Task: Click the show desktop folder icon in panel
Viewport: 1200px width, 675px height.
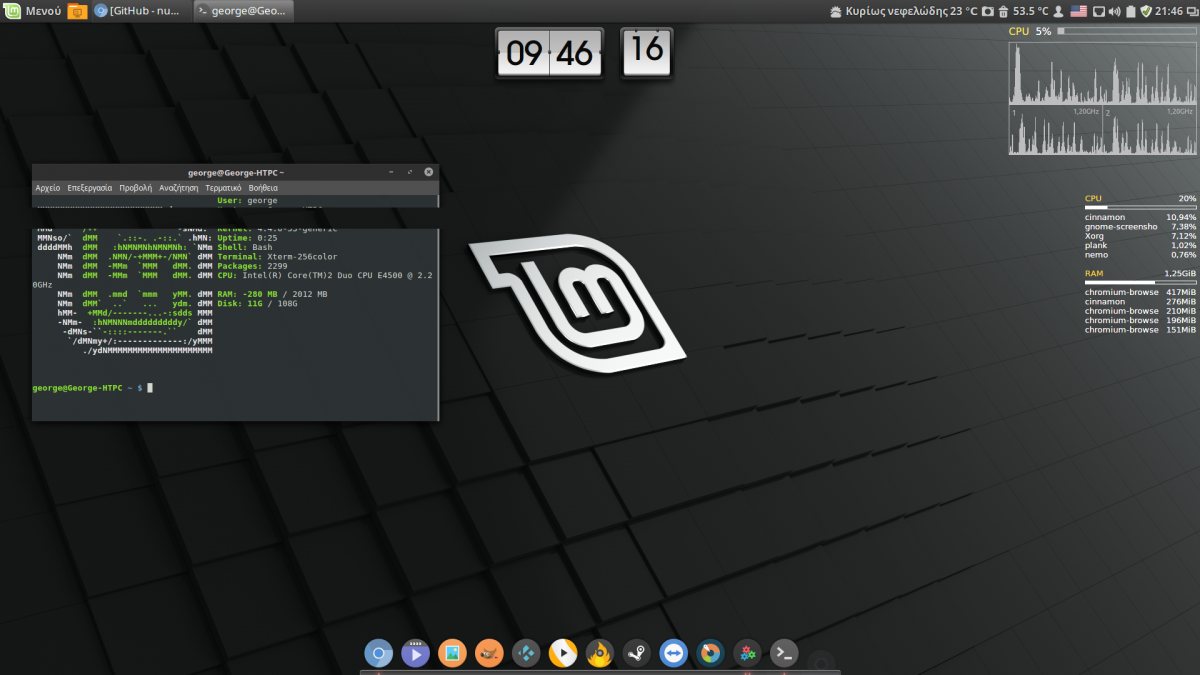Action: [77, 11]
